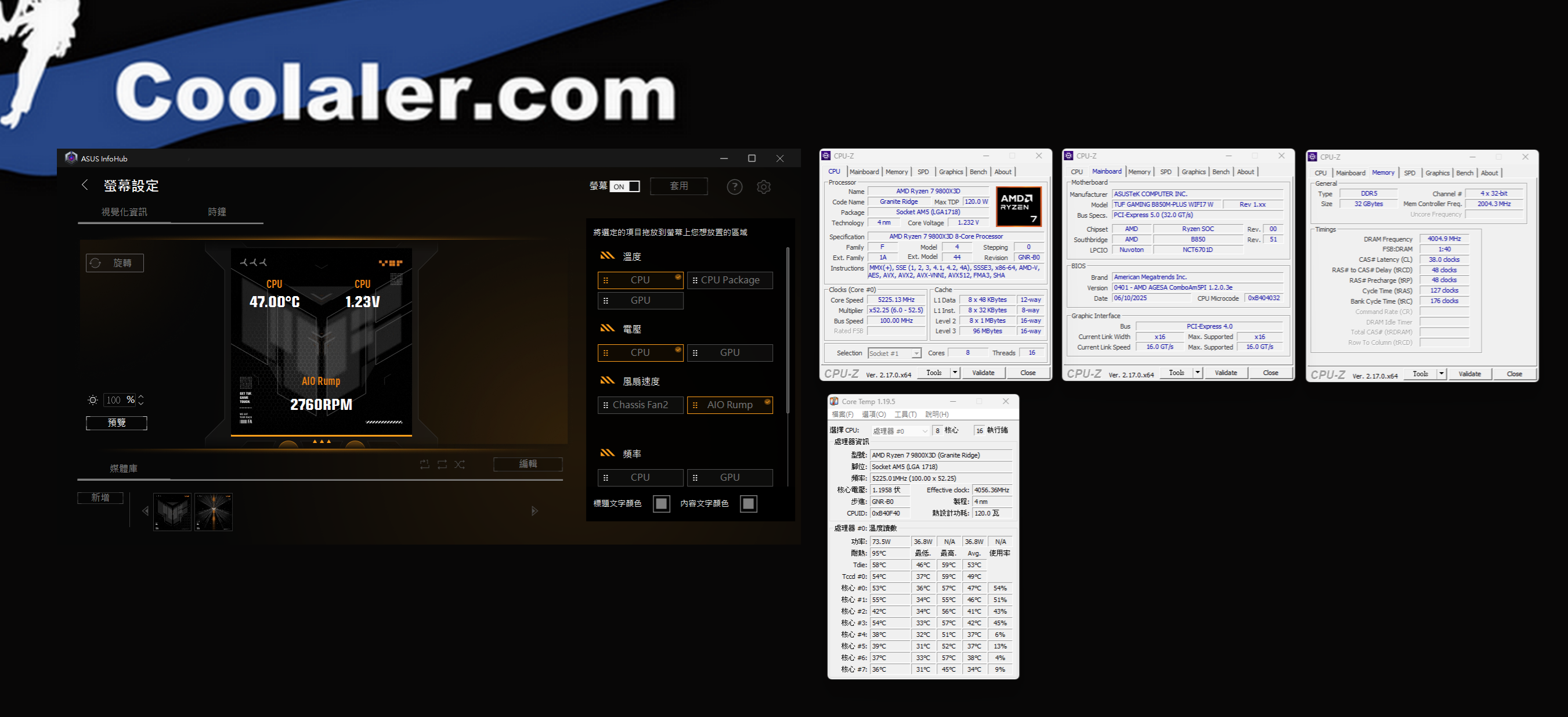Open the help question mark icon
This screenshot has height=717, width=1568.
pyautogui.click(x=735, y=187)
